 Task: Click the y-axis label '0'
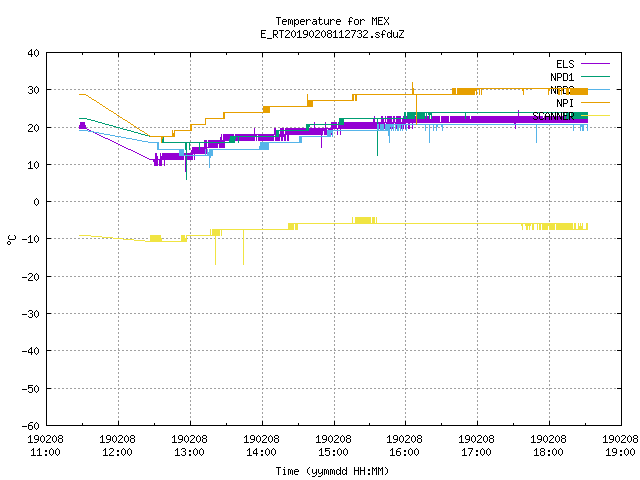(x=37, y=202)
